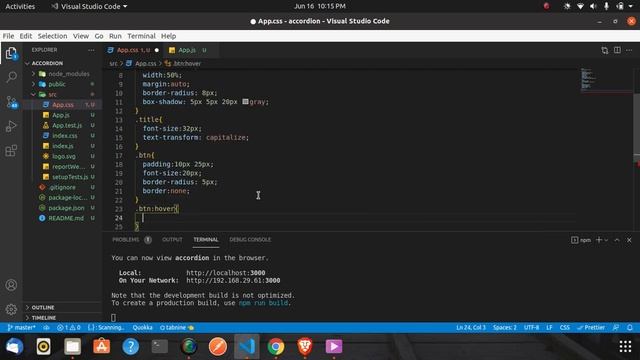The width and height of the screenshot is (640, 360).
Task: Open the Visual Studio Code app menu dropdown
Action: [89, 6]
